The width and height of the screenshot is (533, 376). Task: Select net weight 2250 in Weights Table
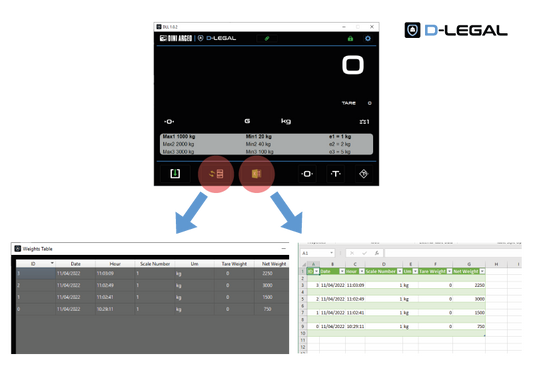click(x=268, y=273)
